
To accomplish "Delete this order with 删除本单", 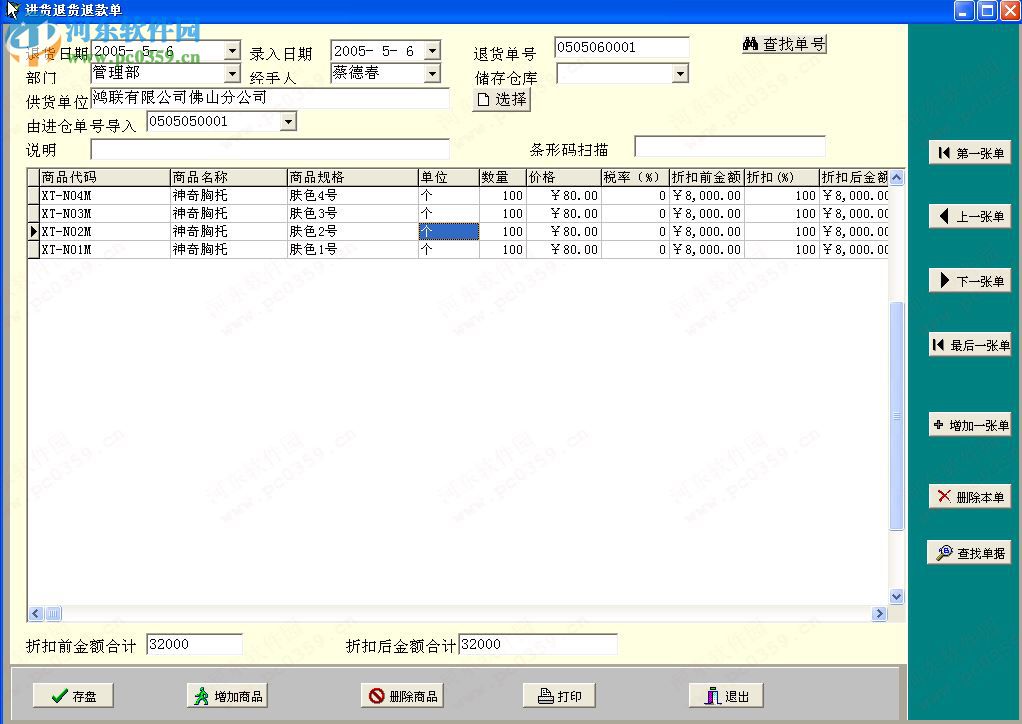I will click(x=970, y=497).
